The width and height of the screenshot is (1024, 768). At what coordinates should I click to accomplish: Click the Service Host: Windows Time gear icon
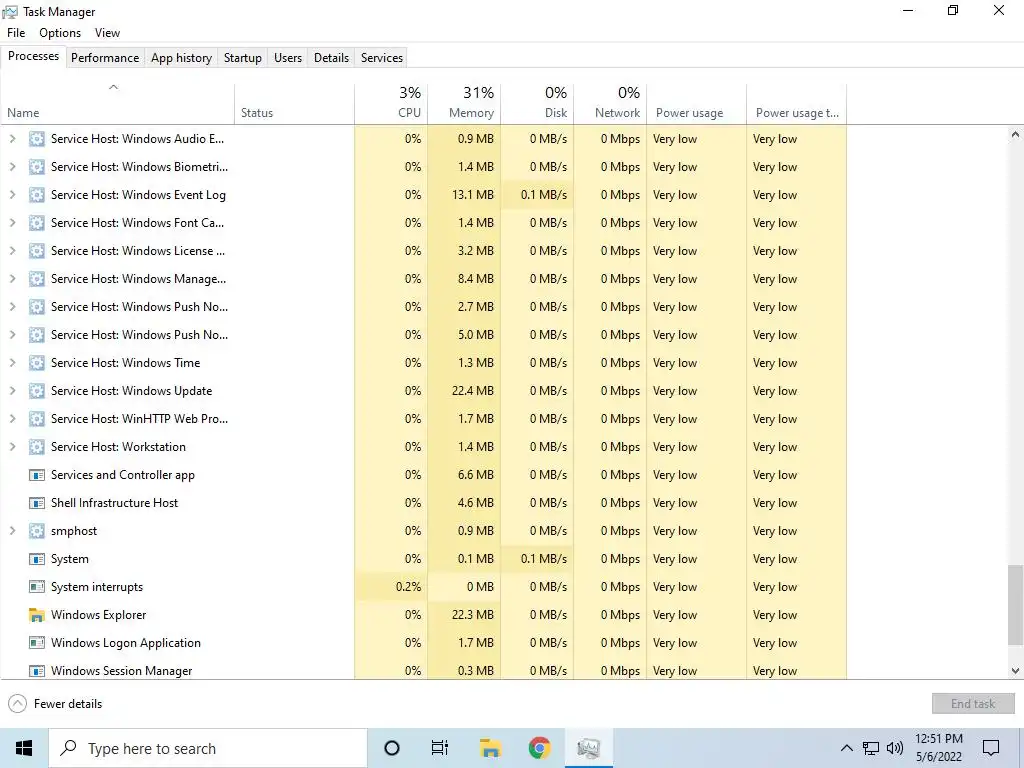click(37, 363)
